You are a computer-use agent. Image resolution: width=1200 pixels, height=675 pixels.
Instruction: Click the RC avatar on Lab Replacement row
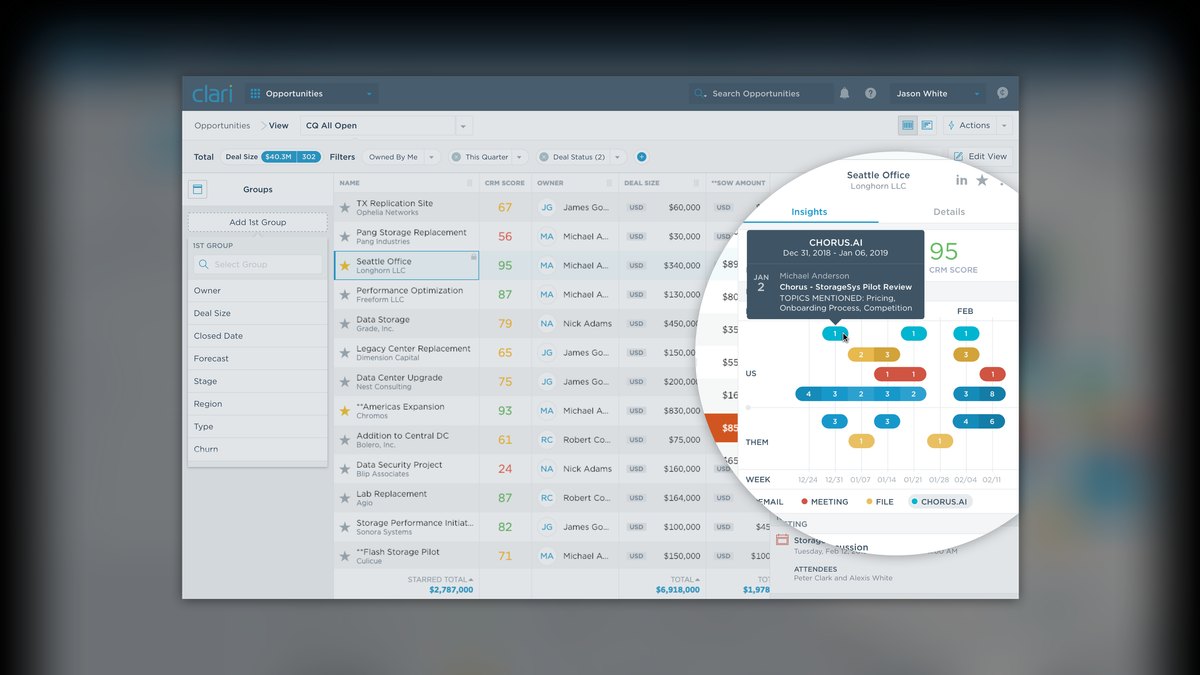pos(547,497)
